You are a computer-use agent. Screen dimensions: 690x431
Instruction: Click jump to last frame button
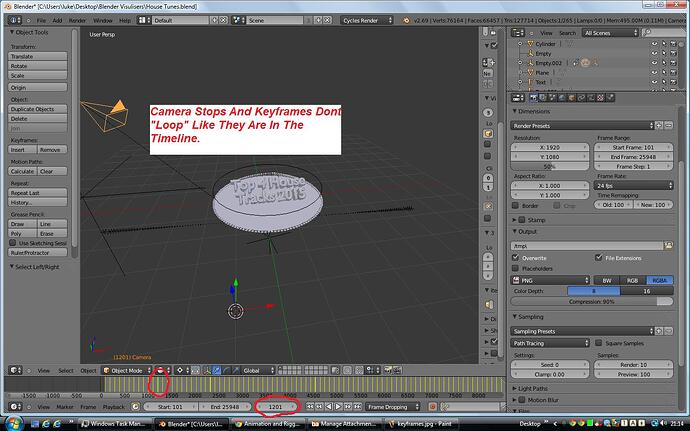click(357, 407)
